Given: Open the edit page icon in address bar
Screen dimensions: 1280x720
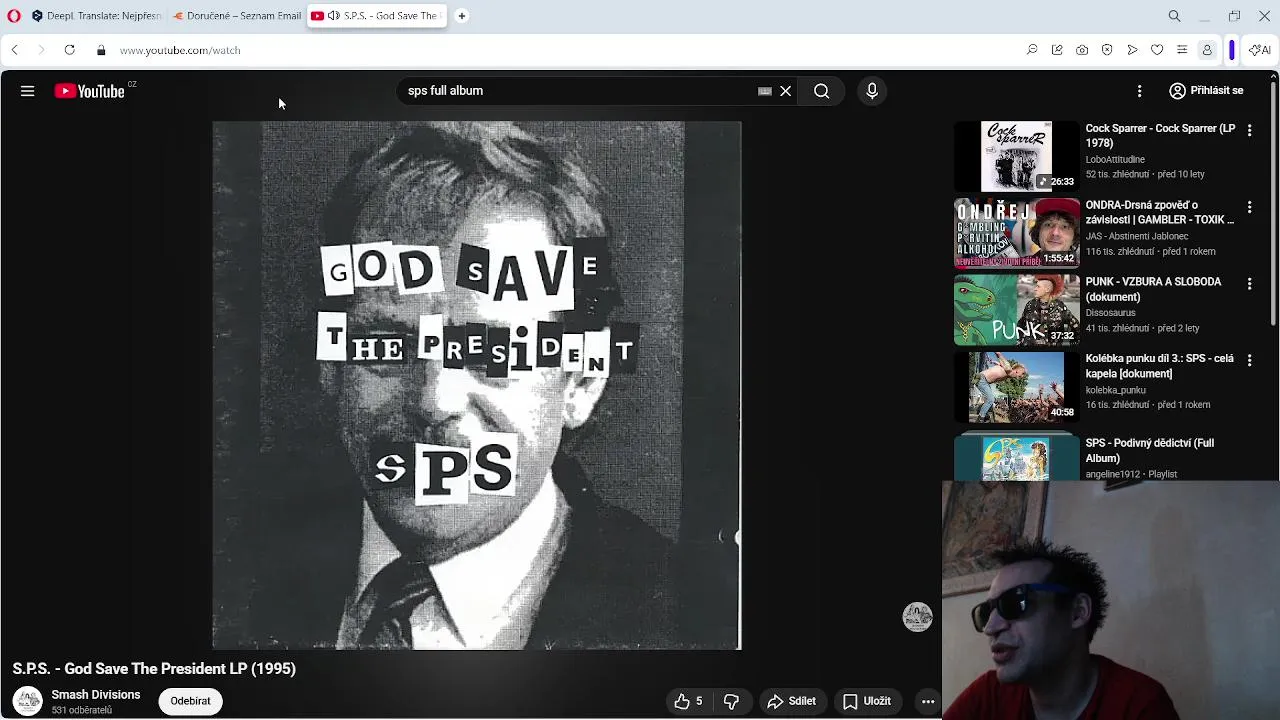Looking at the screenshot, I should tap(1057, 50).
